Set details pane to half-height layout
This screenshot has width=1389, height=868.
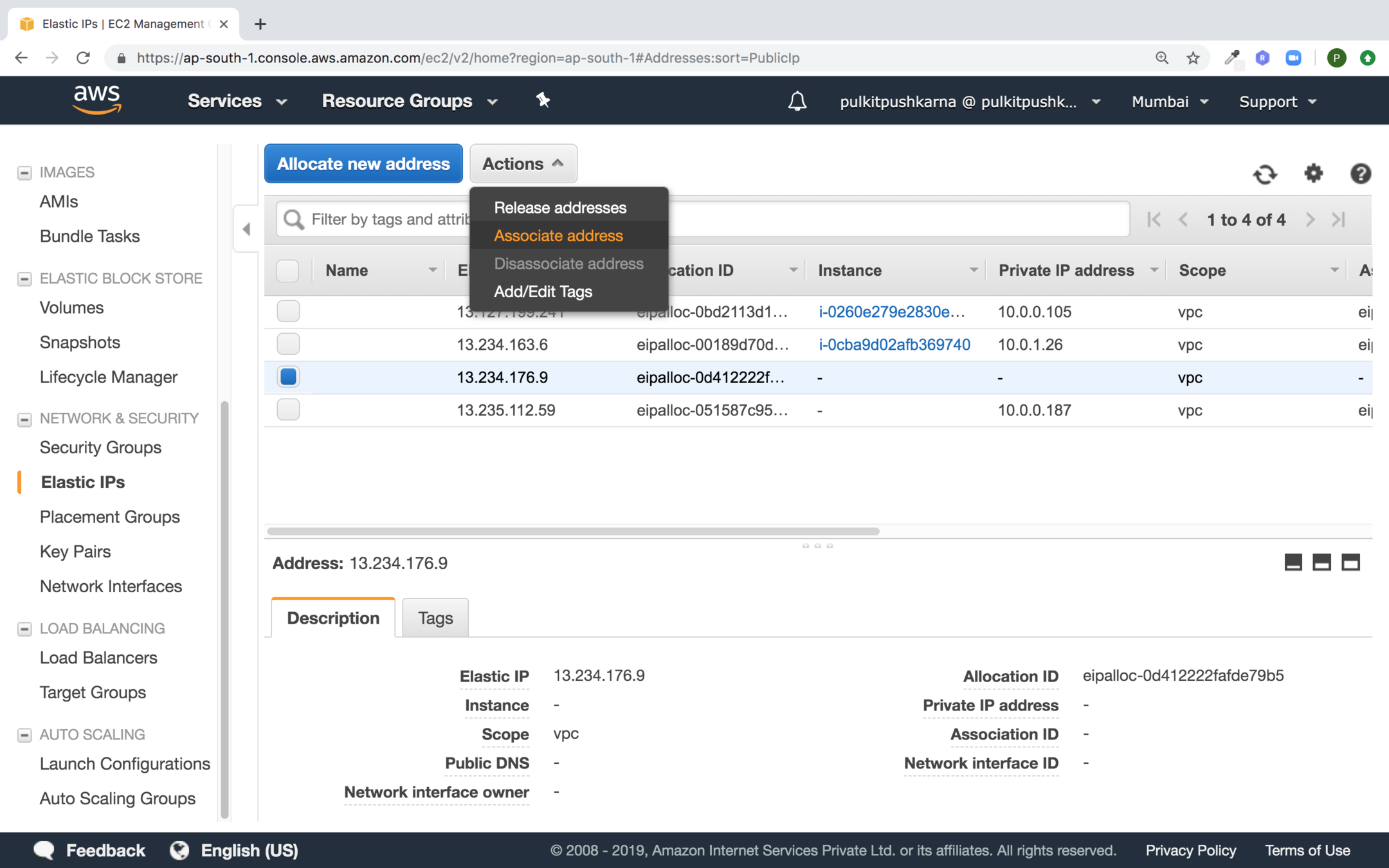1321,563
